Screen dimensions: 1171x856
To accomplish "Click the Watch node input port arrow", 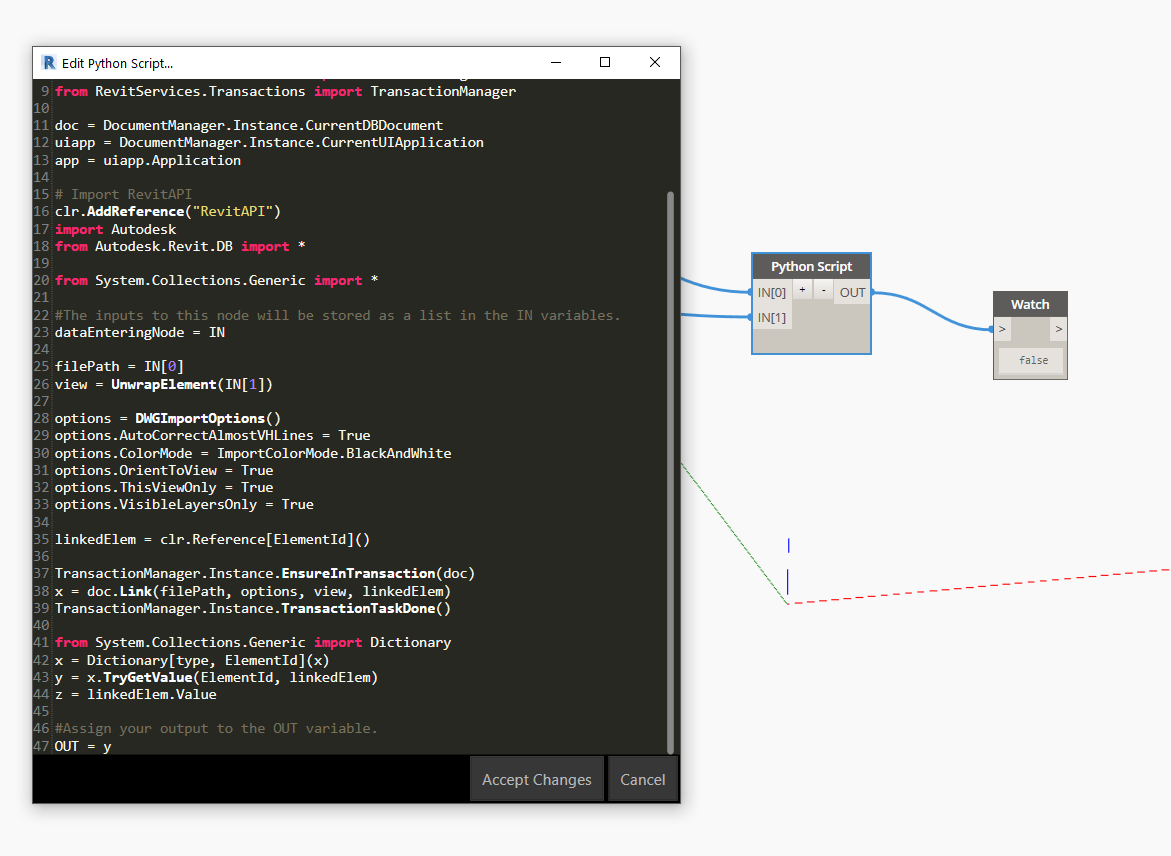I will [x=1003, y=329].
